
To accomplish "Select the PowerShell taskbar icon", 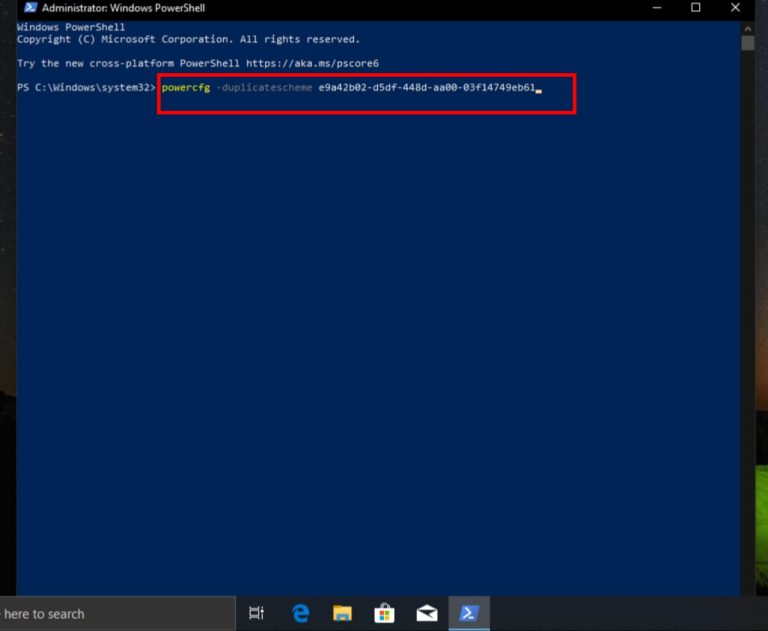I will click(x=469, y=613).
